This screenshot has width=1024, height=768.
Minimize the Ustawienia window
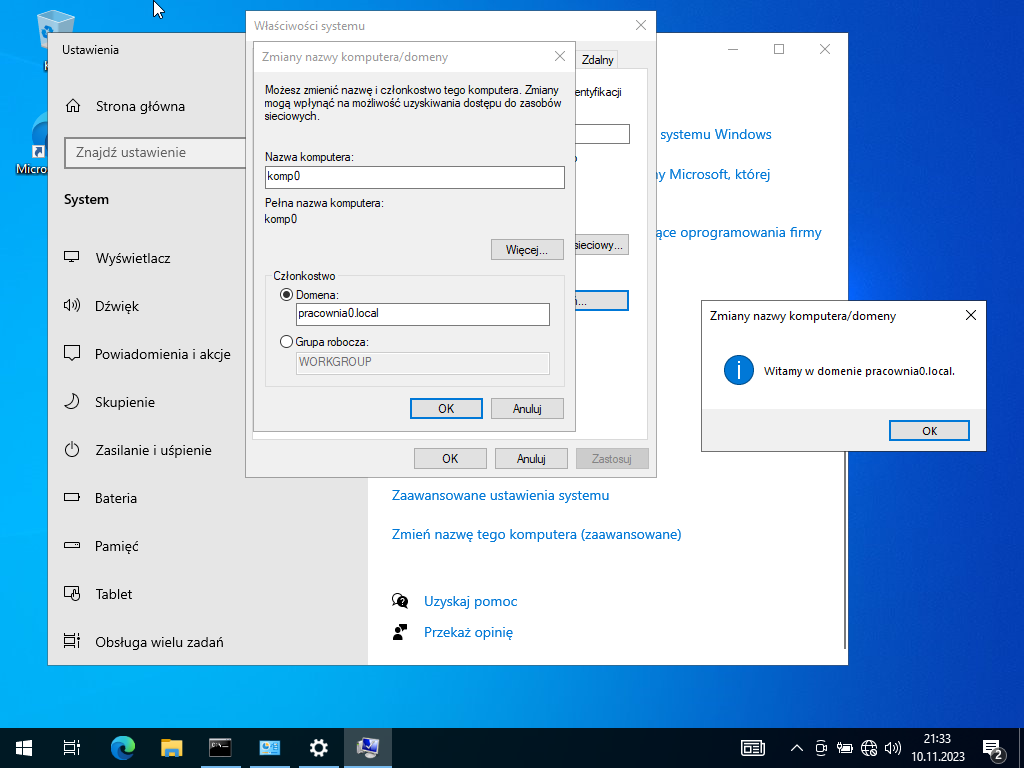(733, 49)
